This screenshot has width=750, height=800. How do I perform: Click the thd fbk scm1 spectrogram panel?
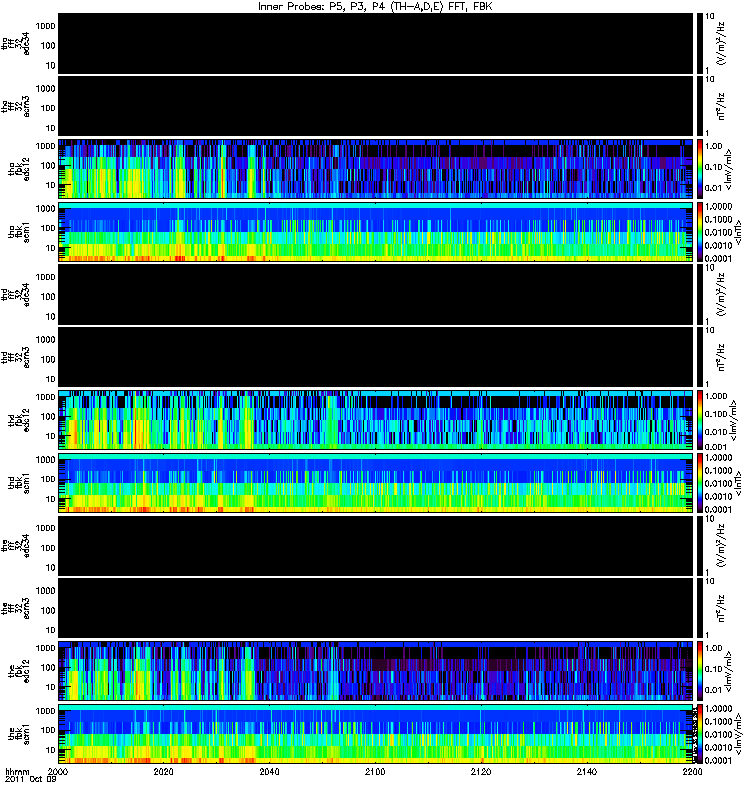[376, 483]
